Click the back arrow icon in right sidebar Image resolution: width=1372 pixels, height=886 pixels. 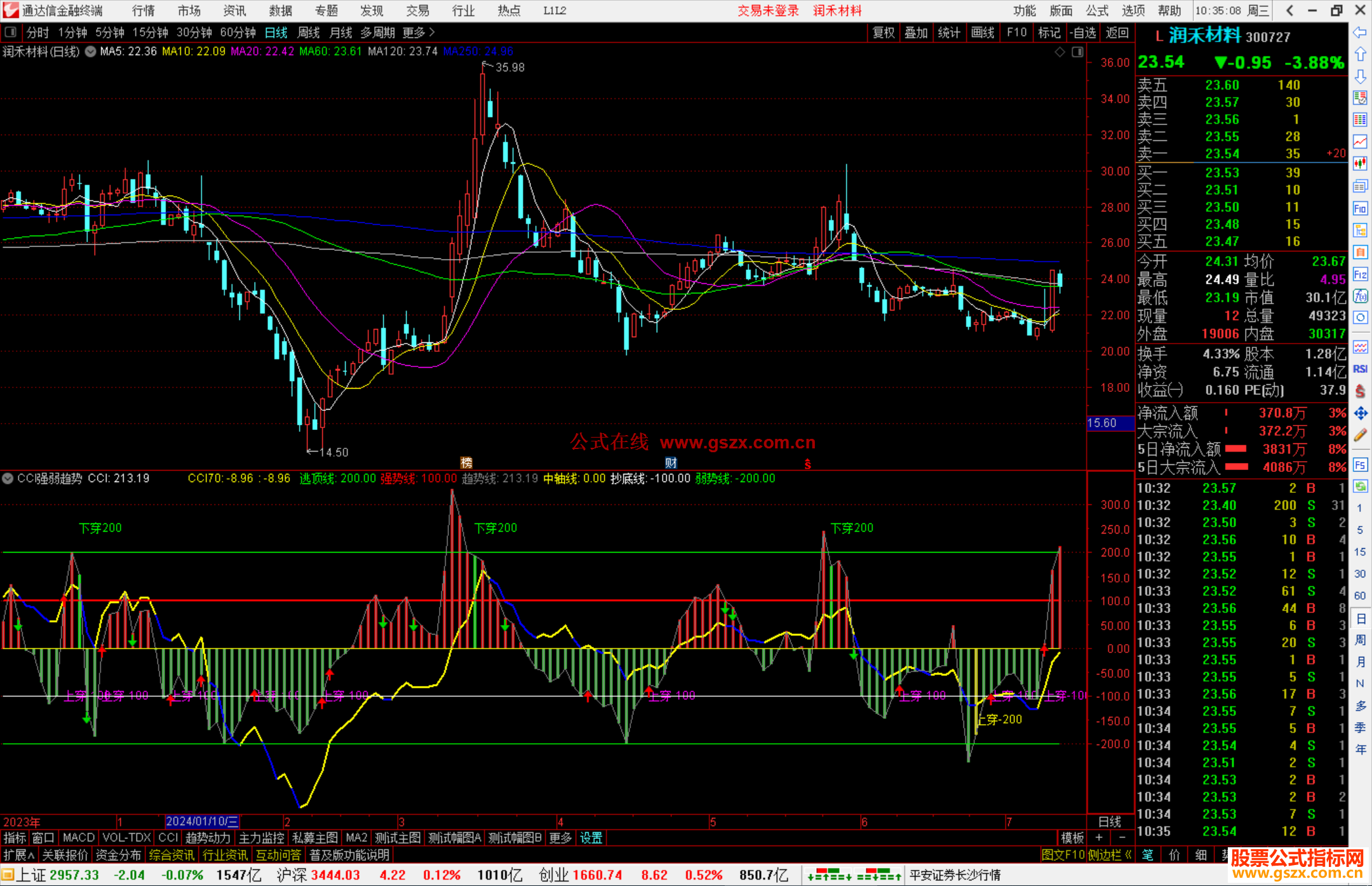pos(1360,32)
